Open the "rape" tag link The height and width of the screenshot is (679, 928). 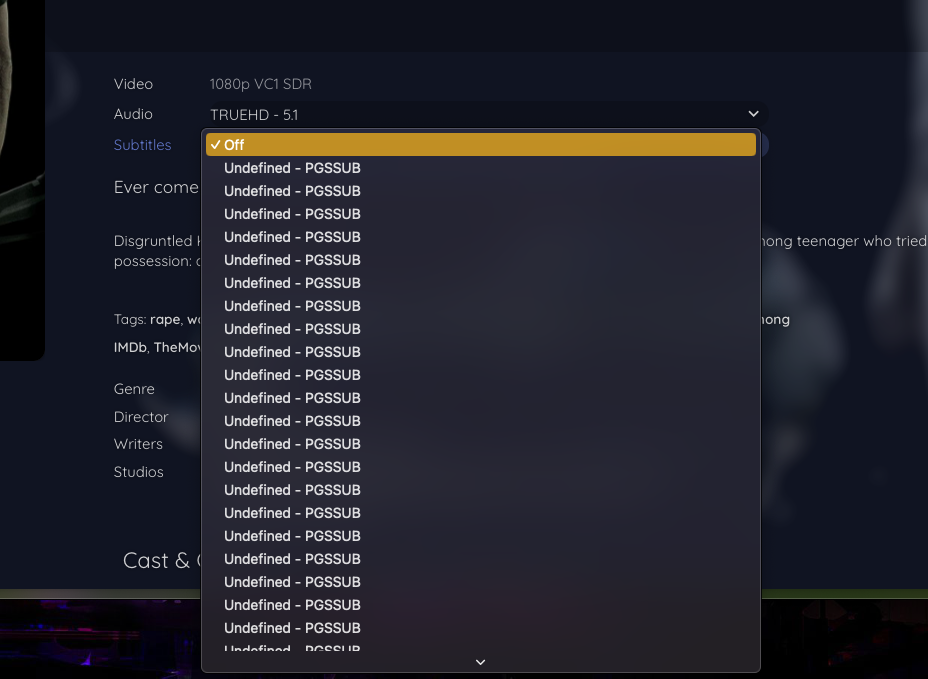pyautogui.click(x=165, y=320)
